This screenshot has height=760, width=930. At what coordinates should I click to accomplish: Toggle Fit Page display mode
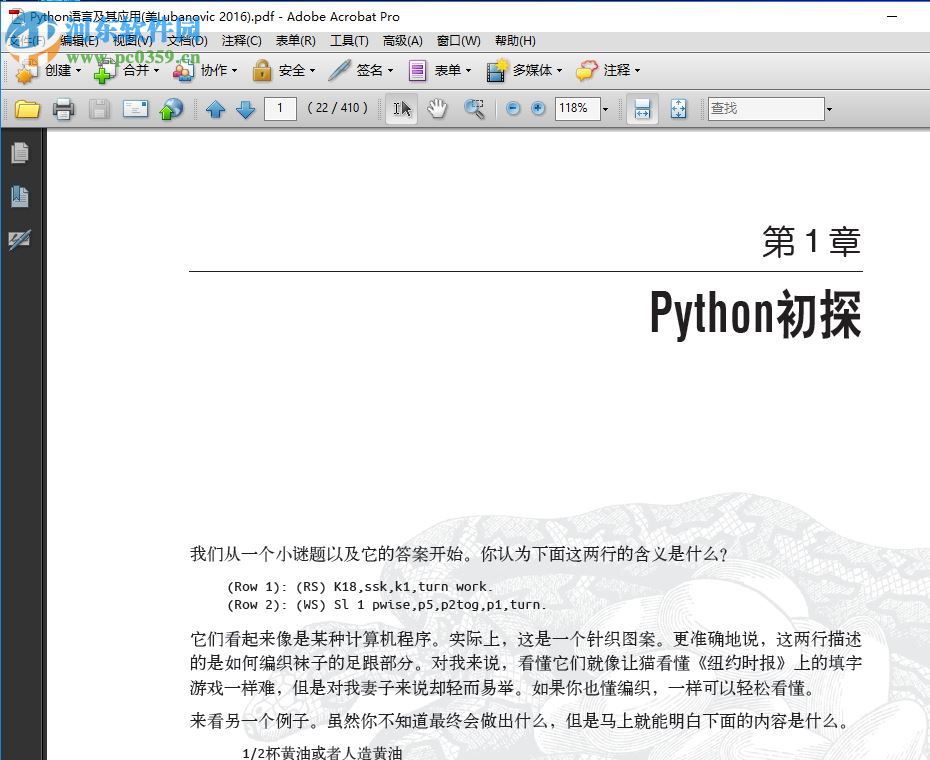[679, 109]
